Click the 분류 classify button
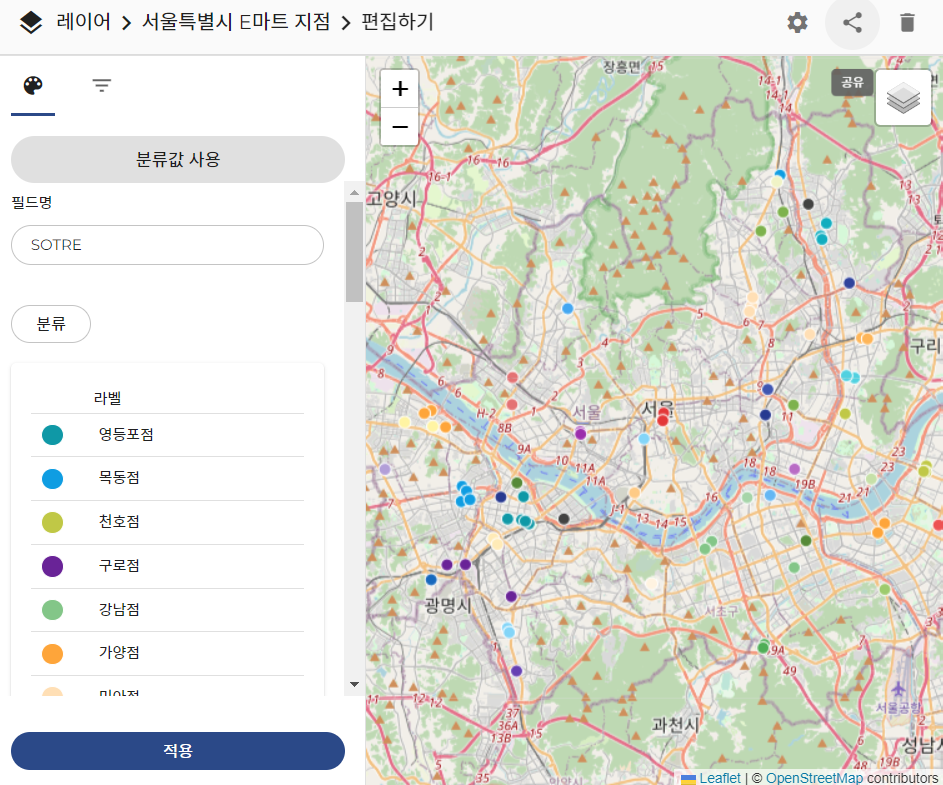 (x=51, y=324)
